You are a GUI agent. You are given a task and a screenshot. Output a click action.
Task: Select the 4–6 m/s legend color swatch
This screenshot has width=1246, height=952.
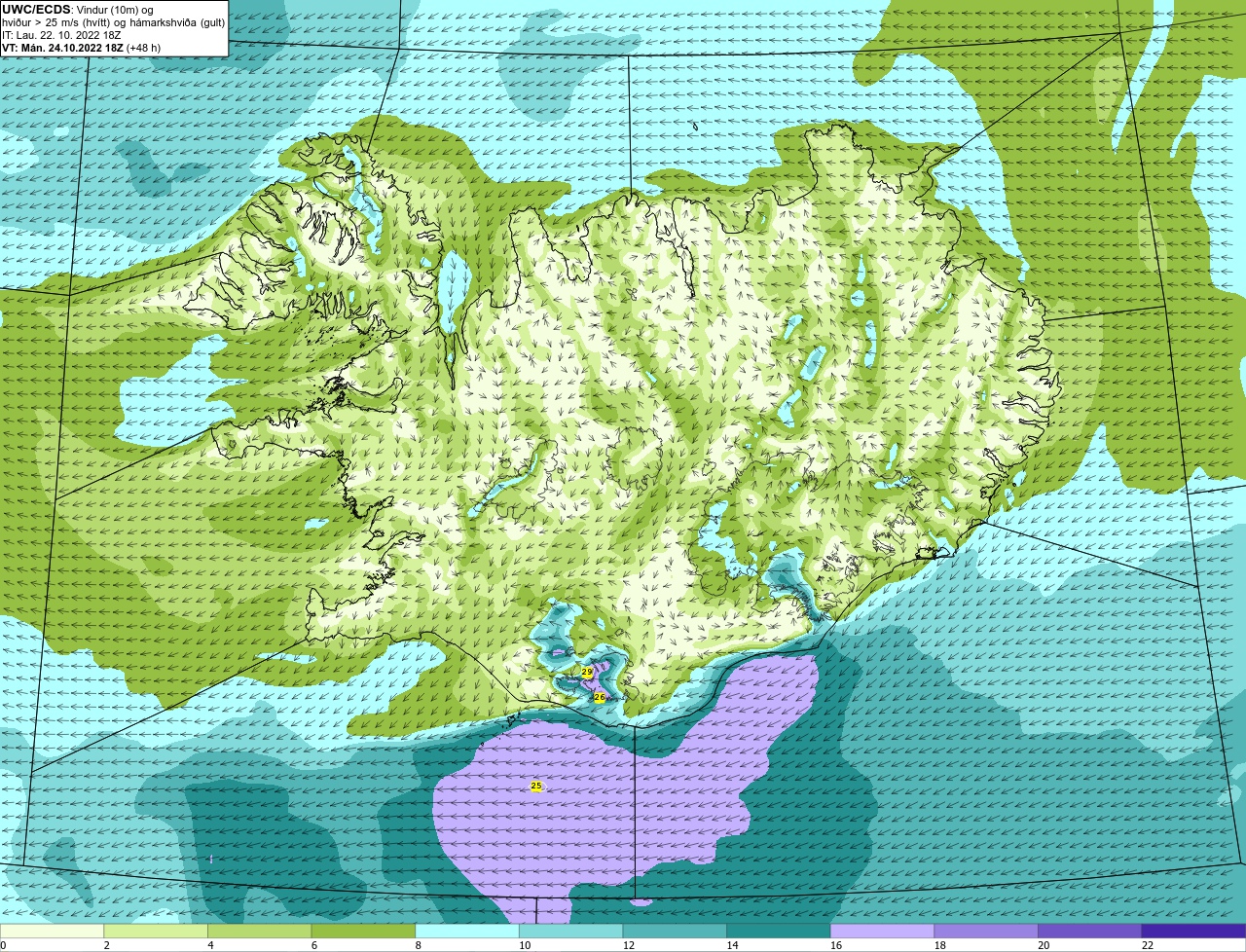click(x=260, y=931)
